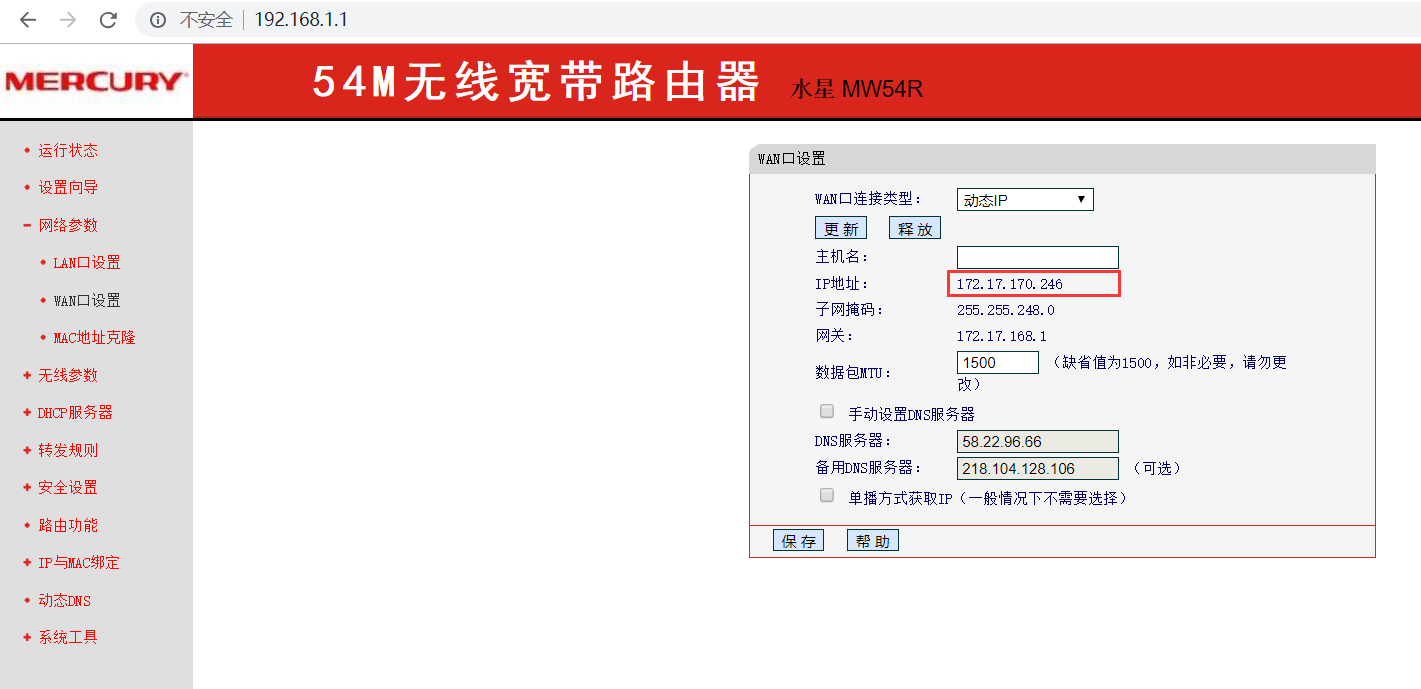This screenshot has height=689, width=1421.
Task: Expand the DHCP服务器 section
Action: click(75, 413)
